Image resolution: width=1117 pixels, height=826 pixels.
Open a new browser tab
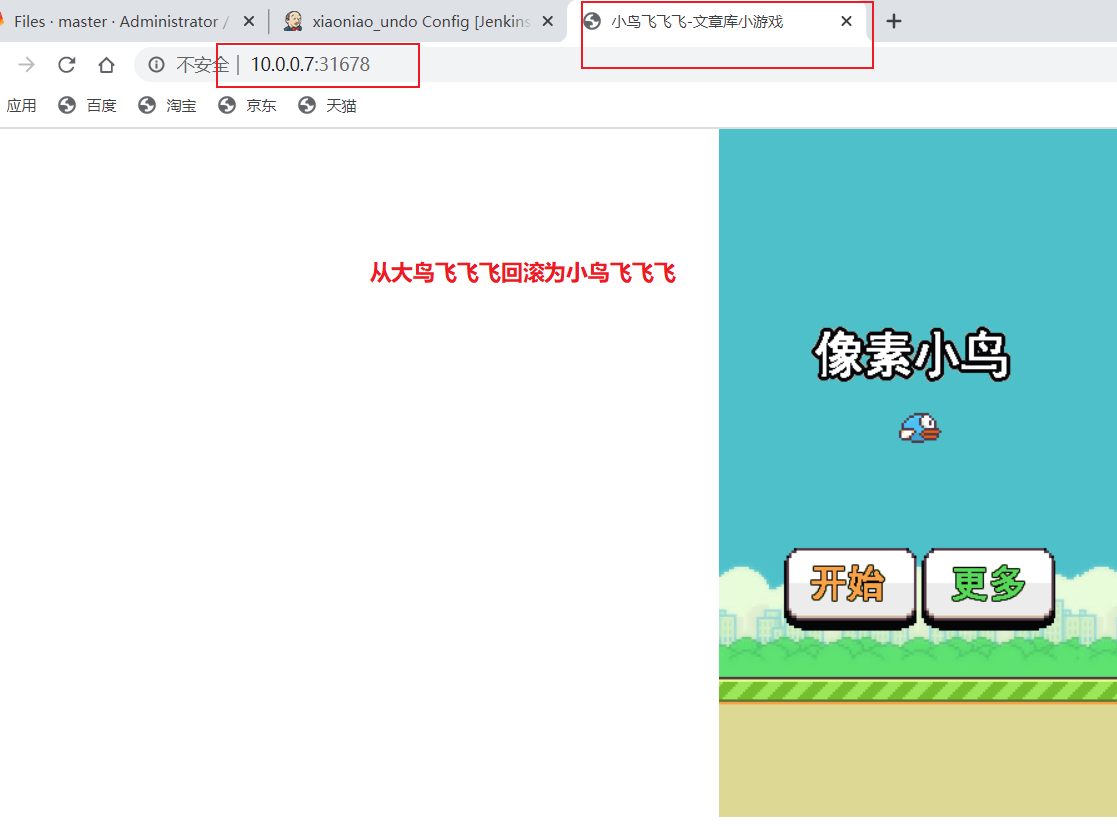894,21
